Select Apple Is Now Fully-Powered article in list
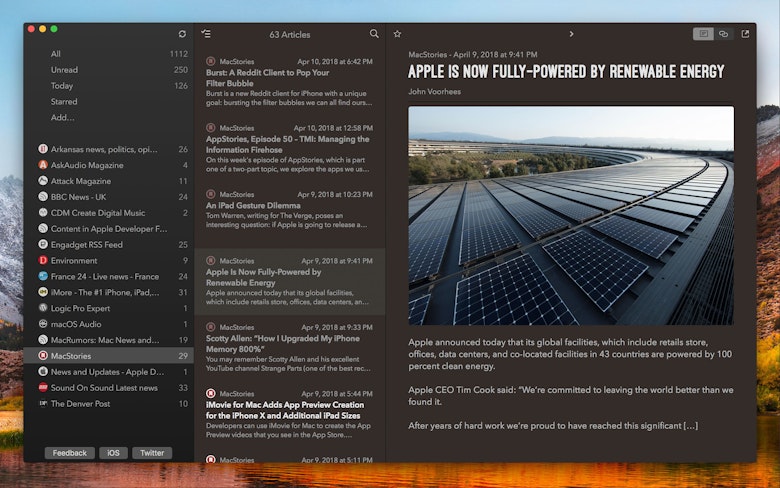Image resolution: width=780 pixels, height=488 pixels. [290, 282]
